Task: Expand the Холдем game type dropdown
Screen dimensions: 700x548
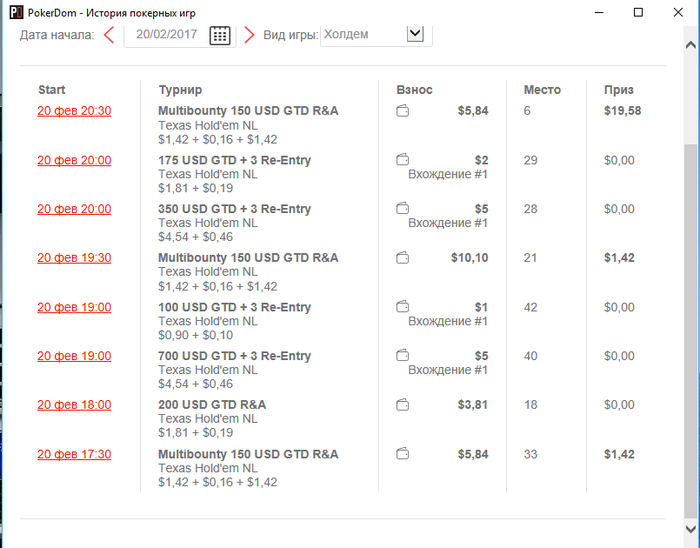Action: [415, 34]
